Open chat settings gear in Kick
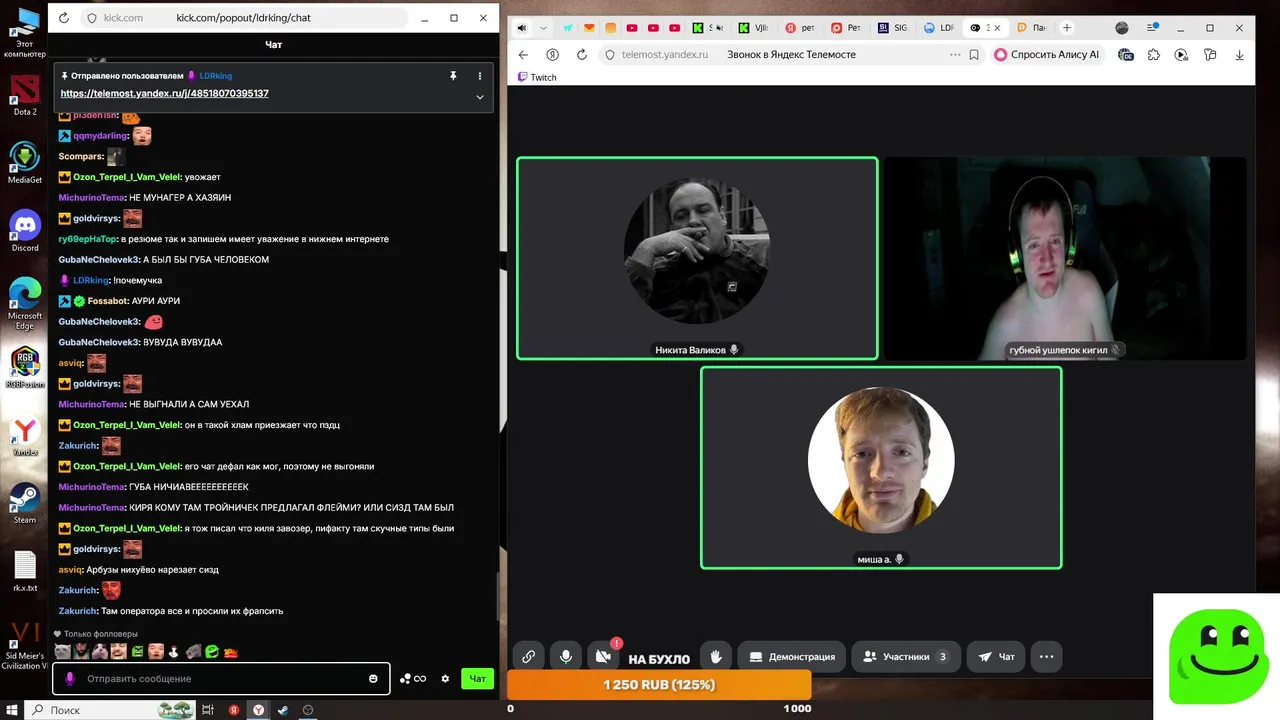This screenshot has height=720, width=1280. tap(445, 678)
